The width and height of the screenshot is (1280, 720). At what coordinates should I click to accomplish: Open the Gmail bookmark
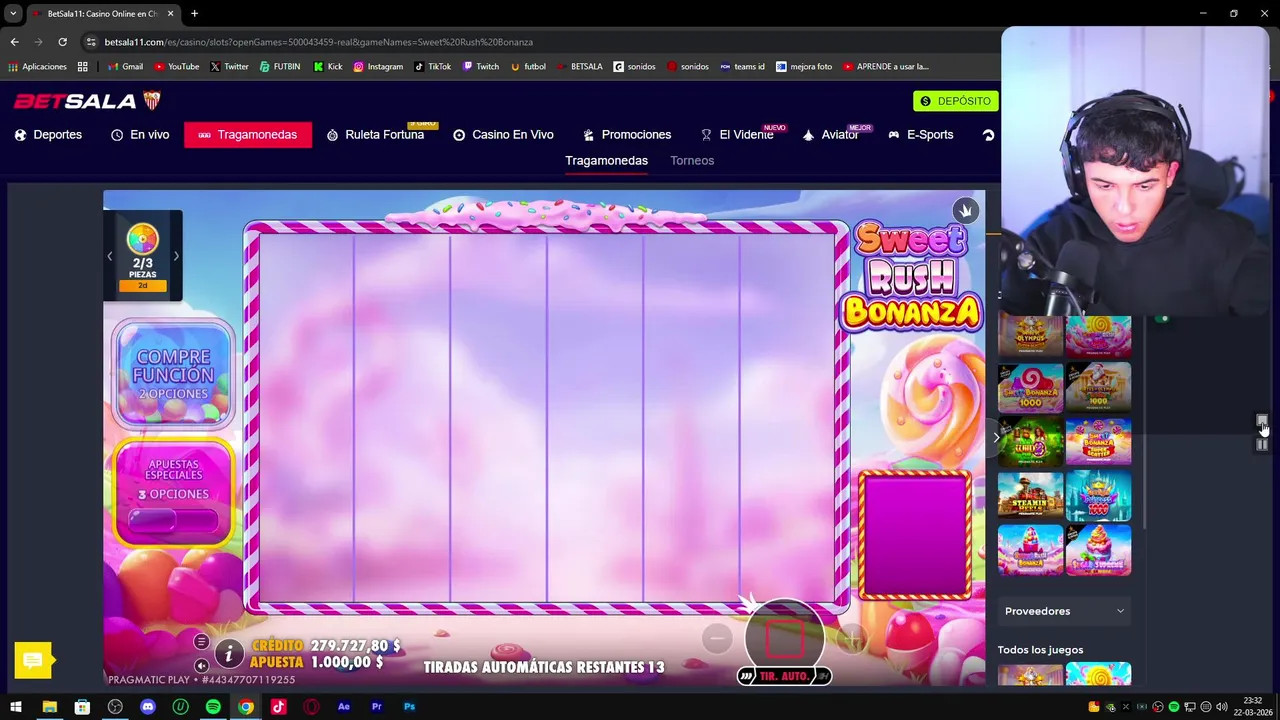coord(124,67)
